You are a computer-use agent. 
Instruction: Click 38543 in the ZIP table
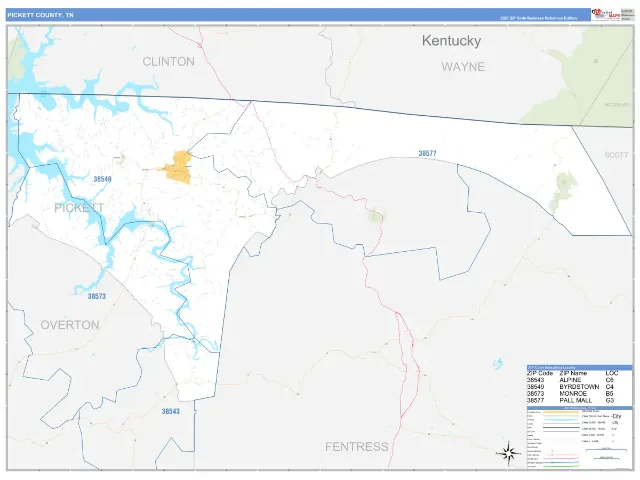(x=536, y=380)
